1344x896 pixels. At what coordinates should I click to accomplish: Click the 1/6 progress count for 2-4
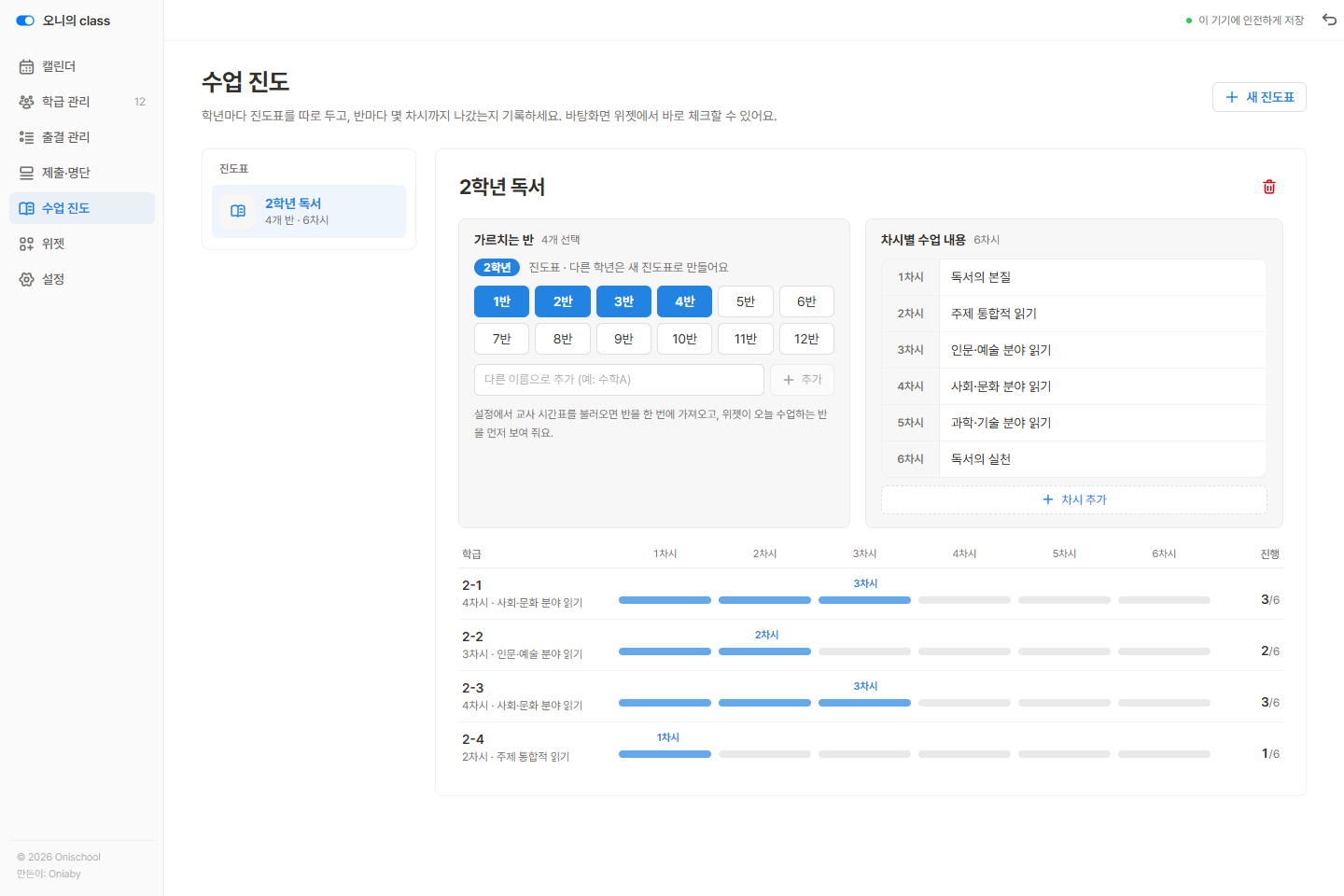(x=1270, y=753)
